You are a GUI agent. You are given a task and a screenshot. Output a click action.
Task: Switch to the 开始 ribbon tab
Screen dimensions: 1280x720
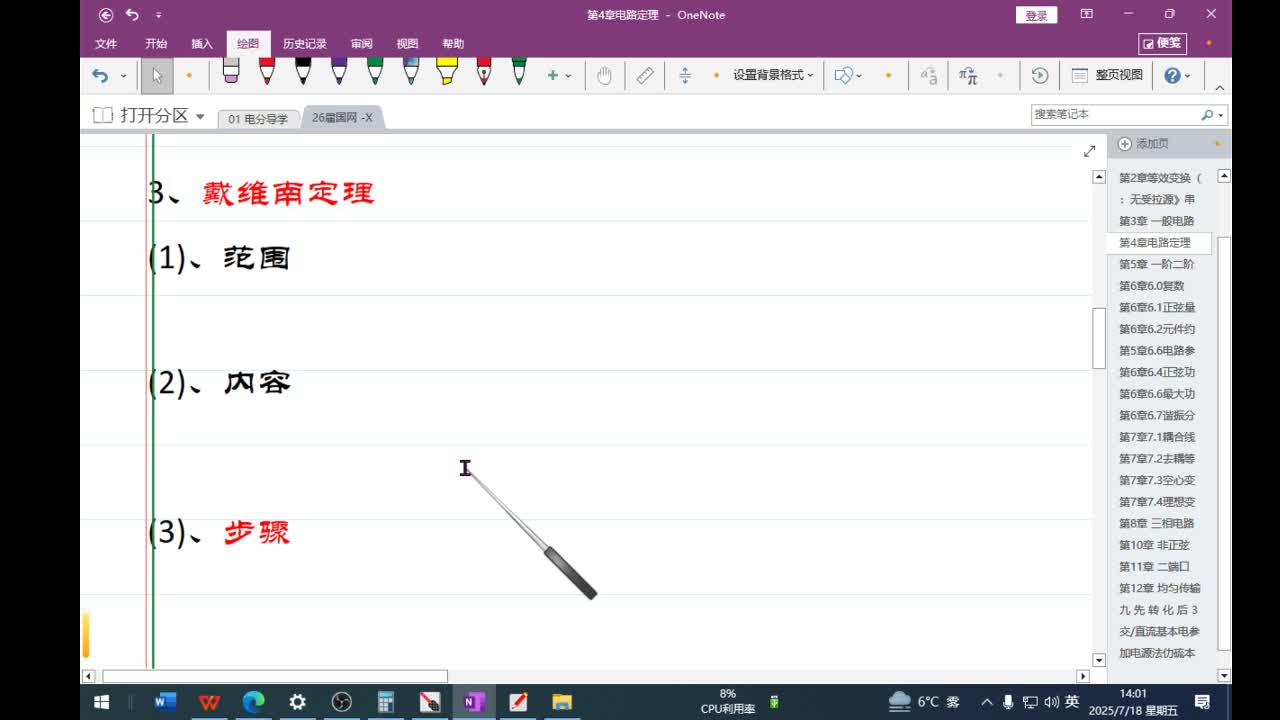coord(156,44)
